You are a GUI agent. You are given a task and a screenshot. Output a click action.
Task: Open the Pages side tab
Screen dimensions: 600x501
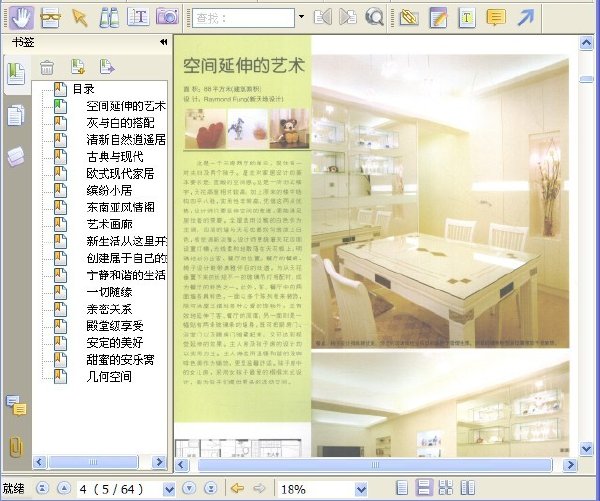[16, 115]
